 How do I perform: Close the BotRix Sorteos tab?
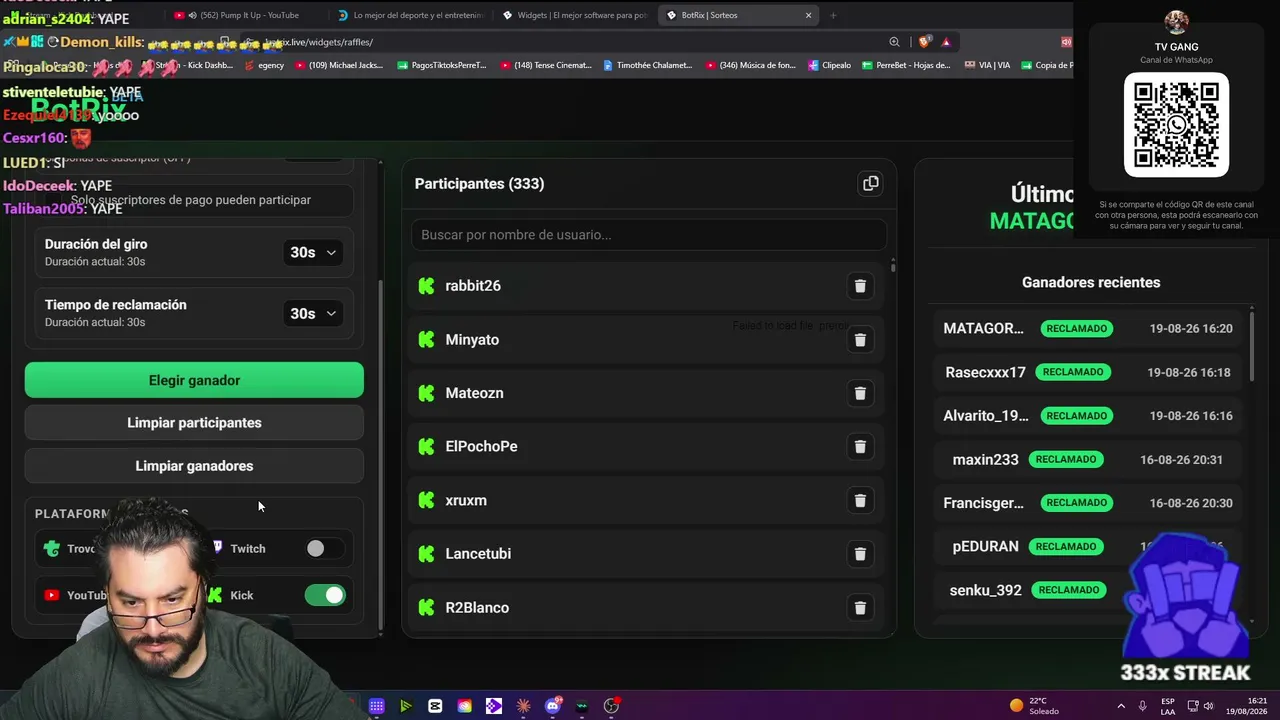point(808,15)
